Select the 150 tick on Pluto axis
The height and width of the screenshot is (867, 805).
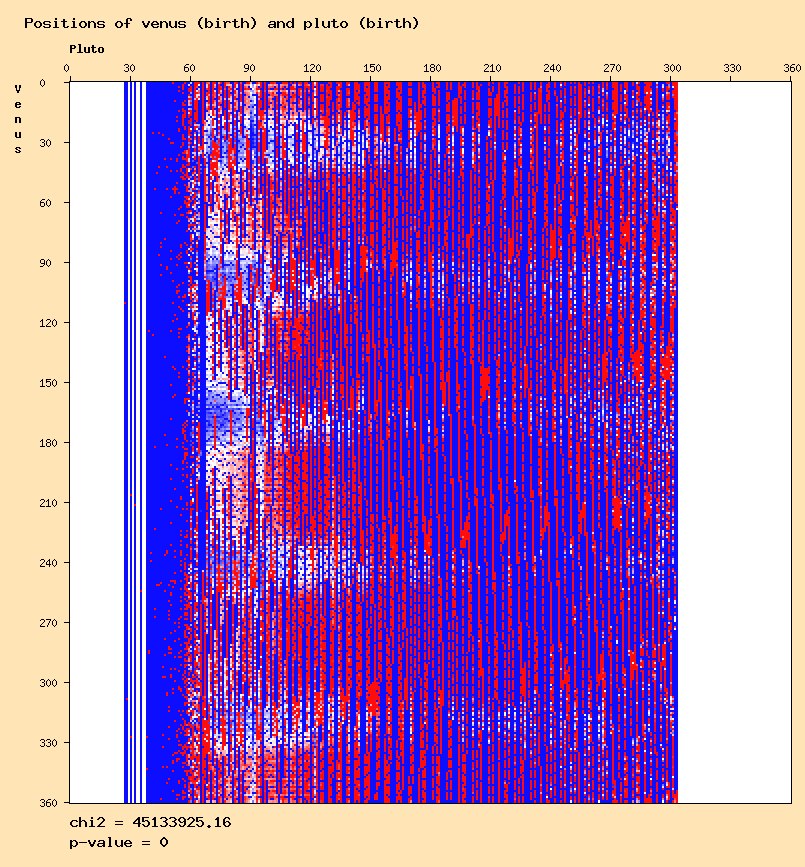tap(372, 68)
